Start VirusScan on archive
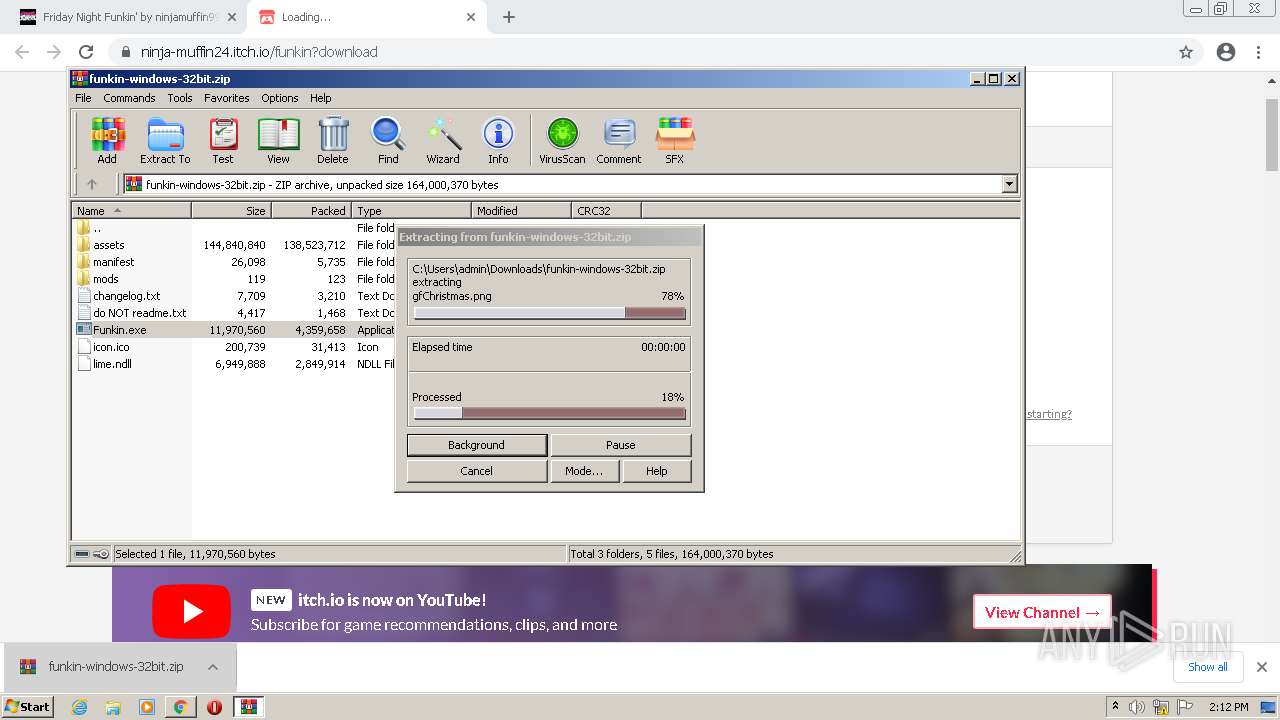 (562, 140)
